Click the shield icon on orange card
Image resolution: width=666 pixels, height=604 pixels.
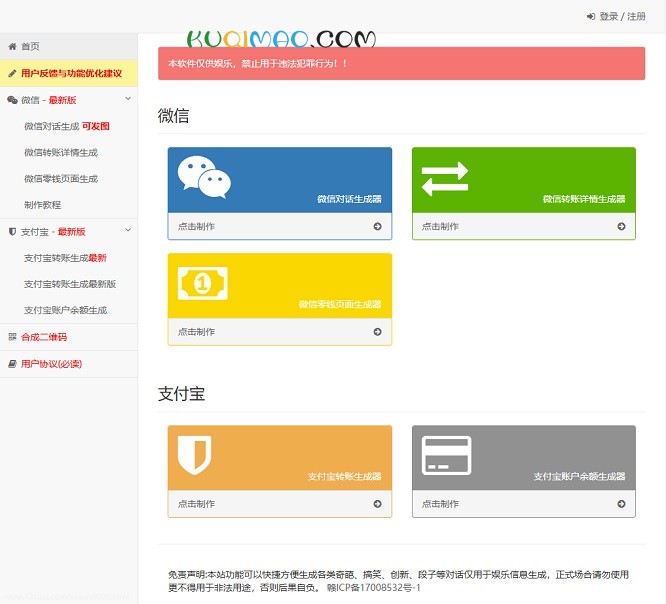tap(195, 455)
